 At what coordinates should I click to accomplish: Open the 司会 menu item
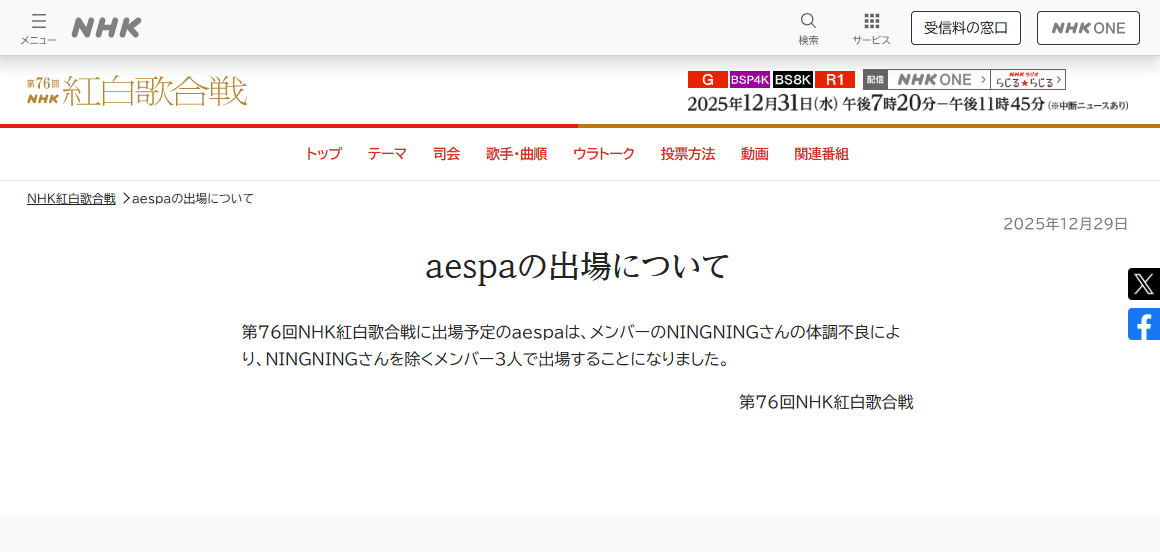tap(447, 154)
